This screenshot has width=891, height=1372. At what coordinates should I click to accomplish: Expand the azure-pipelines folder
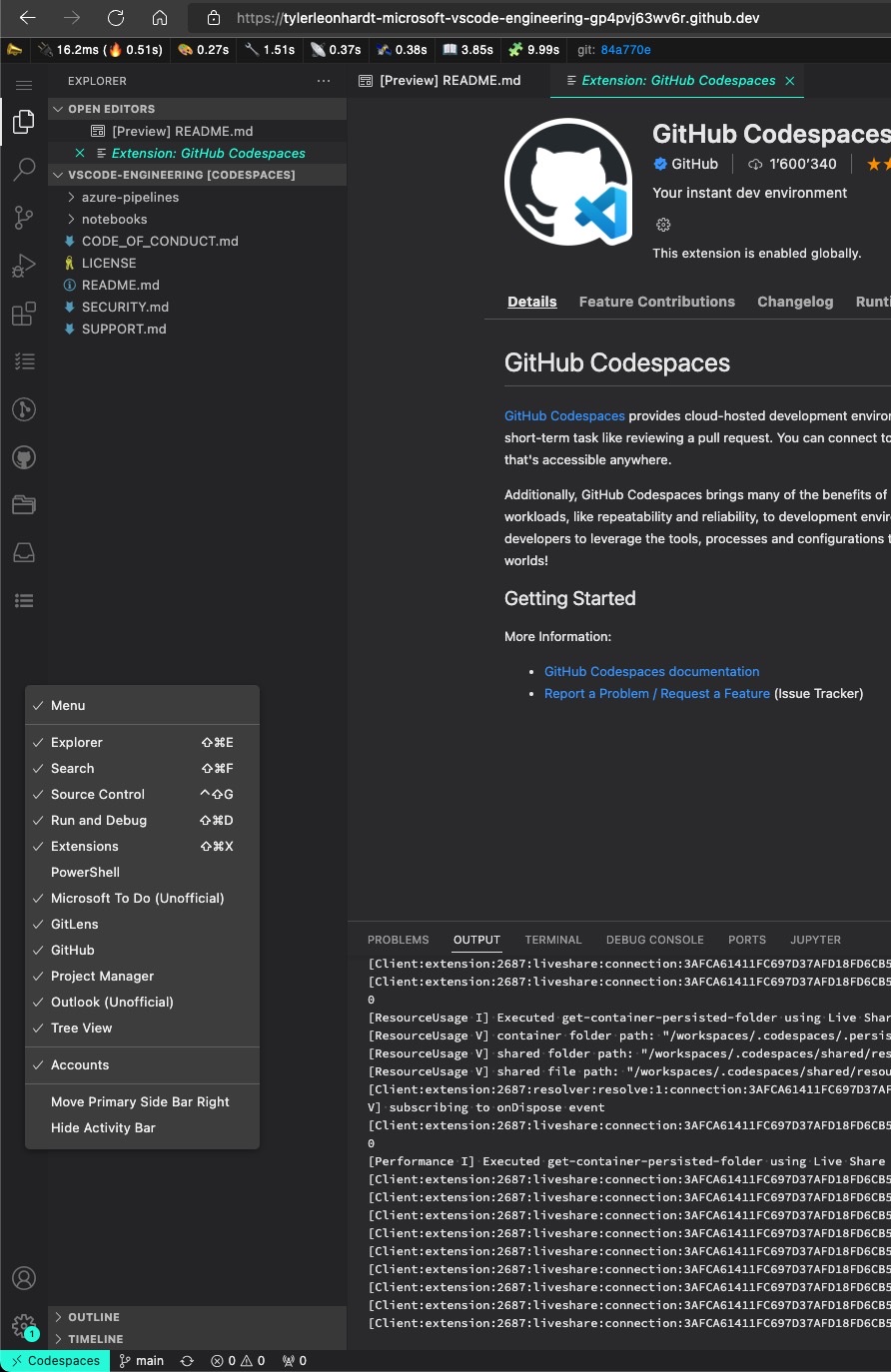(x=131, y=197)
